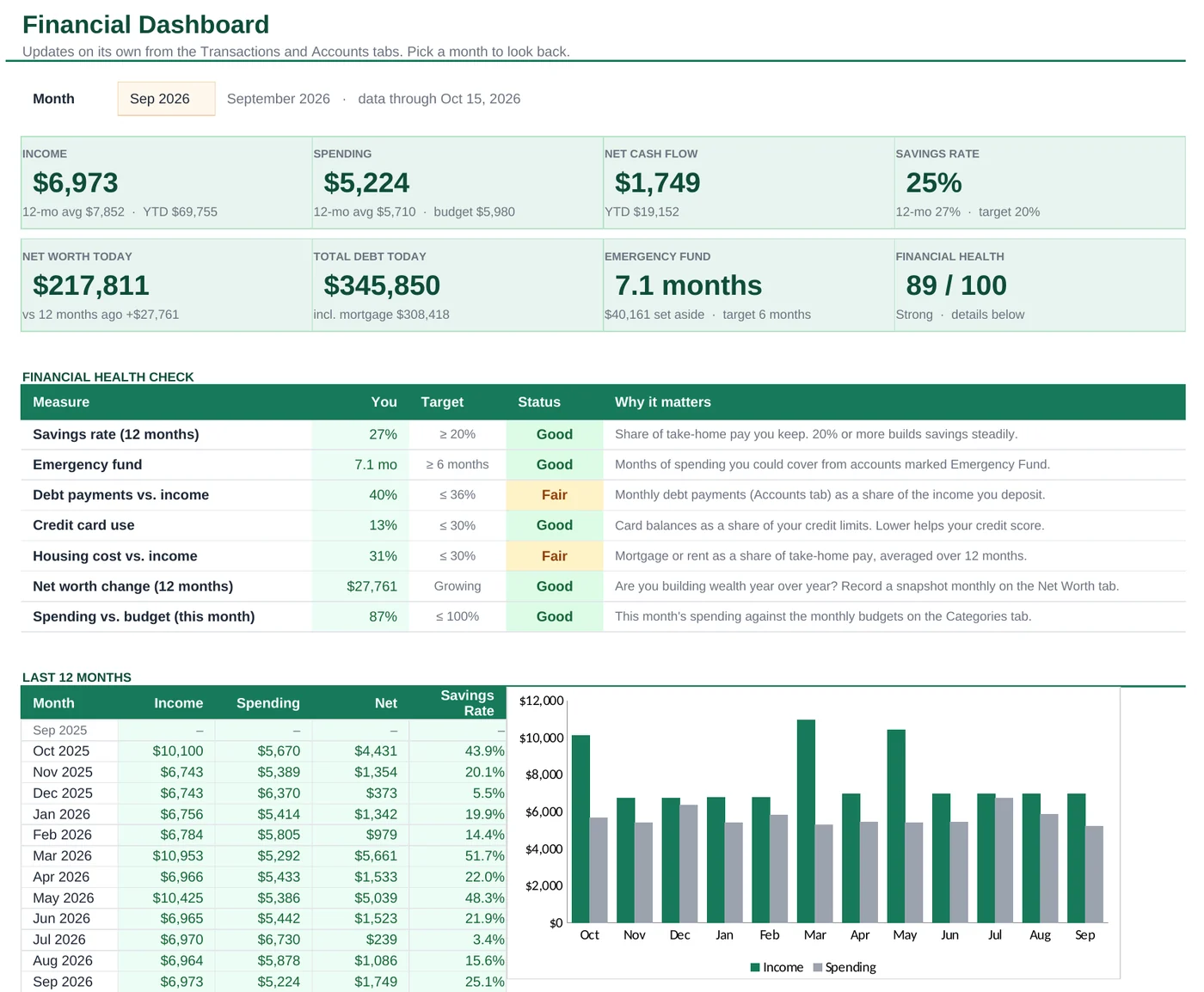Click the Oct 2025 month row label
Screen dimensions: 1204x992
61,751
